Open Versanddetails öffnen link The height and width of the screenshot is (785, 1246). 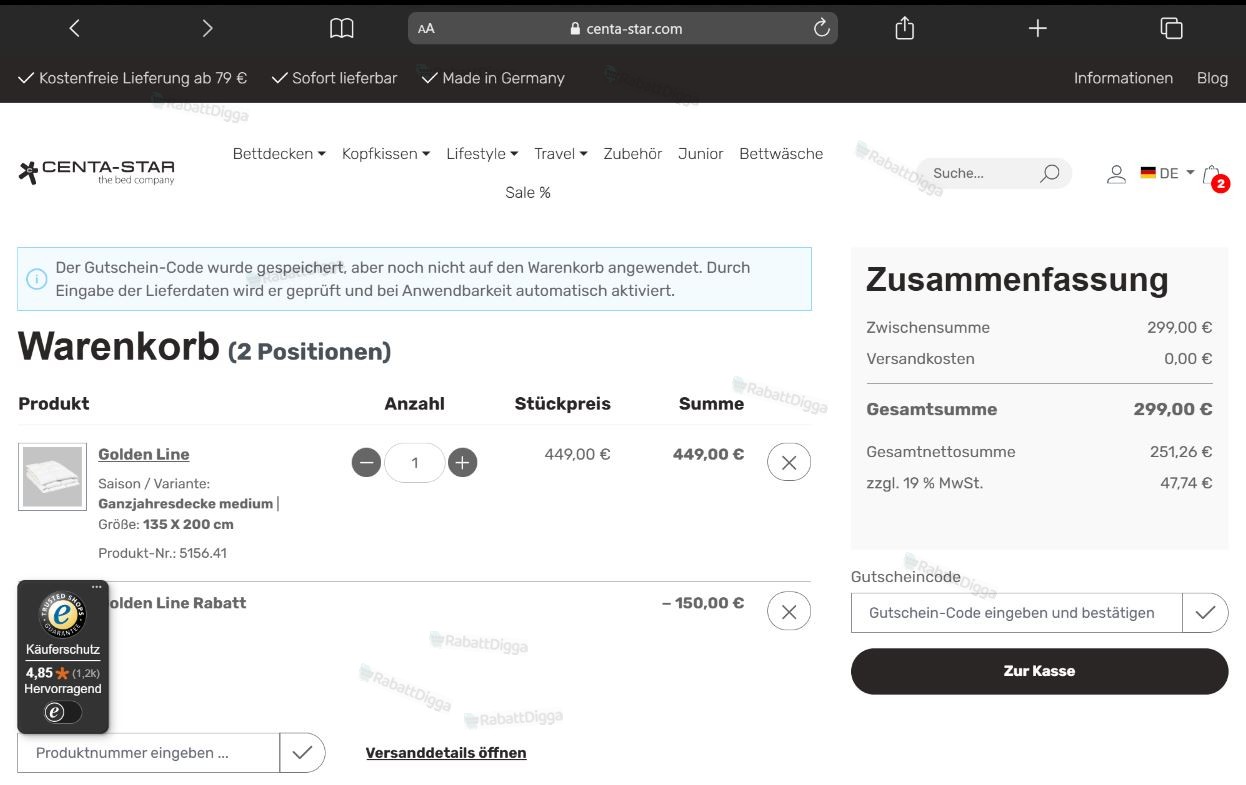[446, 753]
